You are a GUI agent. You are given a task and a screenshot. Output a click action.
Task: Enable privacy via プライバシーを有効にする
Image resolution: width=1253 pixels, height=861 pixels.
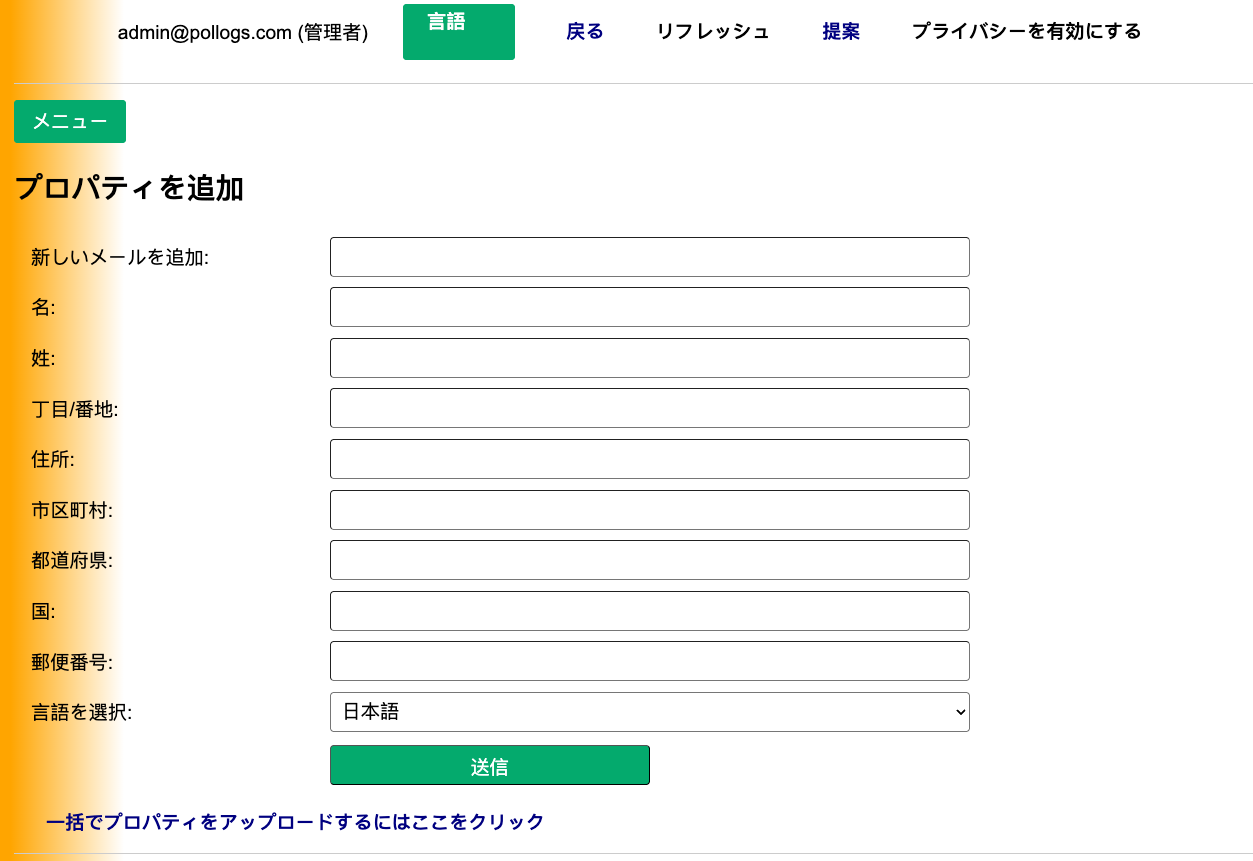tap(1025, 31)
